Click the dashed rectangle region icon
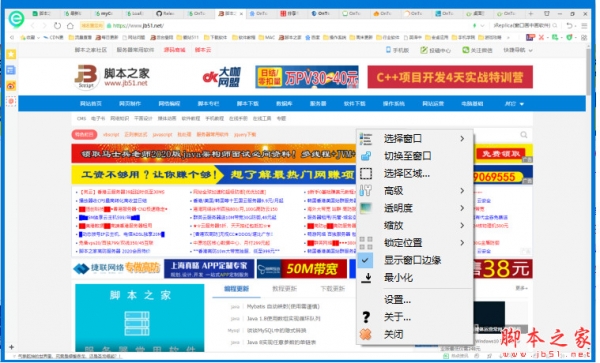 point(366,174)
